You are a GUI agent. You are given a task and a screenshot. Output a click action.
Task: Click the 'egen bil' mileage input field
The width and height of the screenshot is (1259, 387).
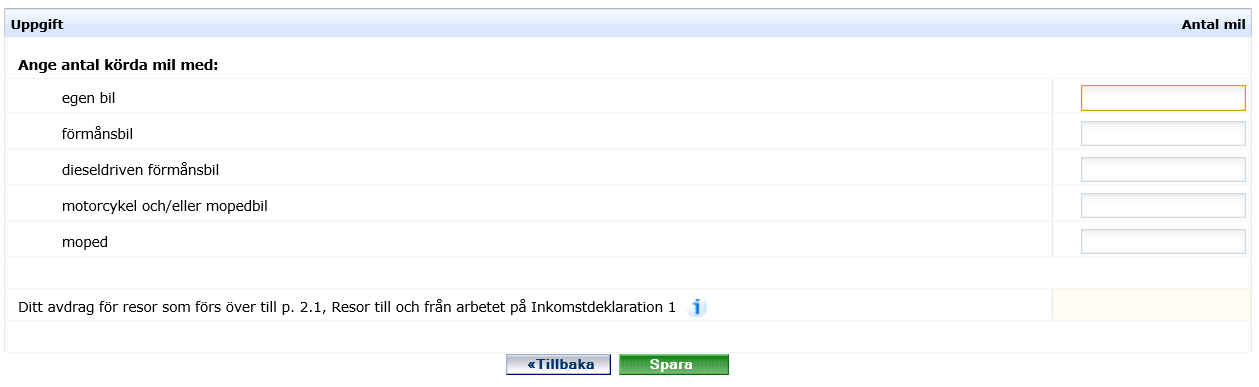pos(1163,98)
